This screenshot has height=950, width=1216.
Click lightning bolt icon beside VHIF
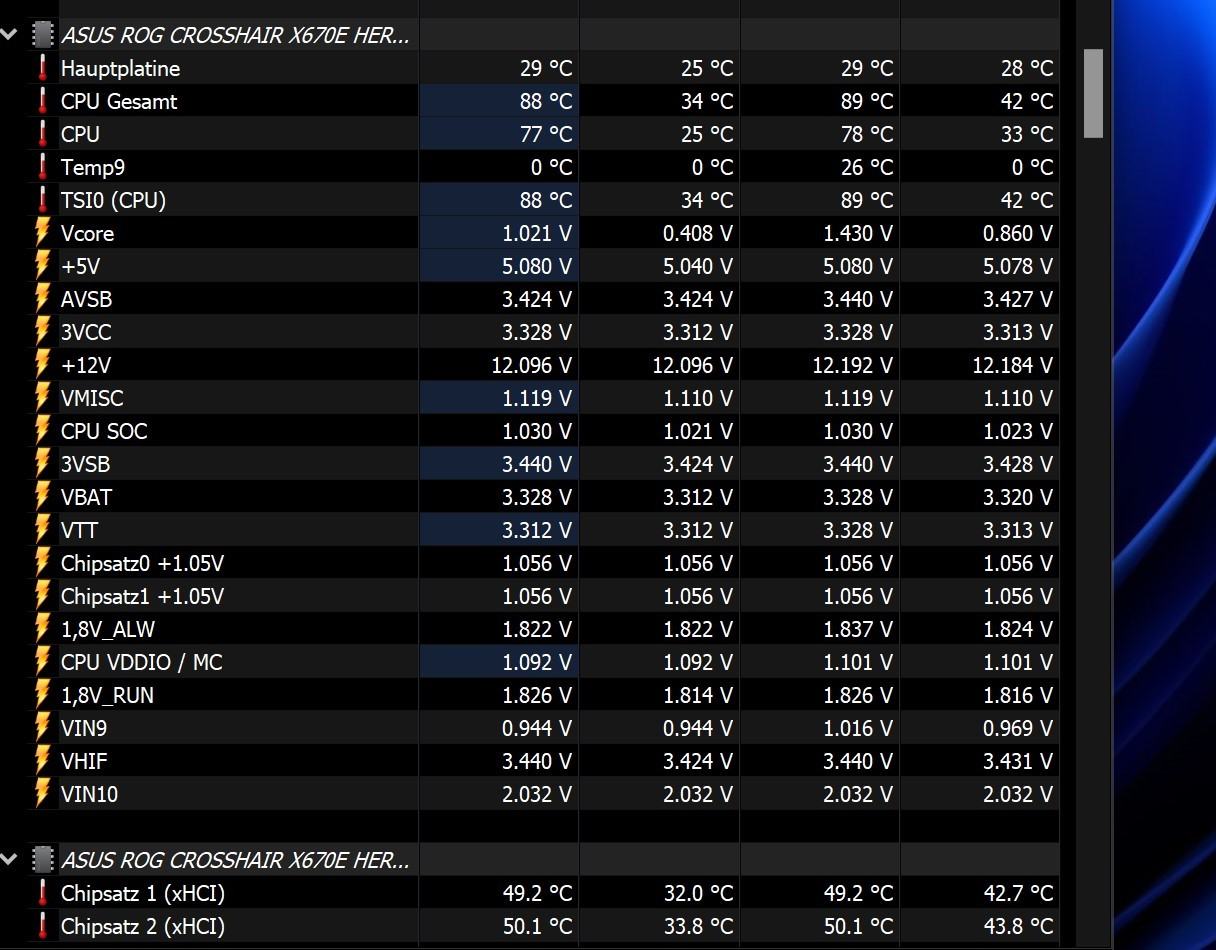pos(42,761)
